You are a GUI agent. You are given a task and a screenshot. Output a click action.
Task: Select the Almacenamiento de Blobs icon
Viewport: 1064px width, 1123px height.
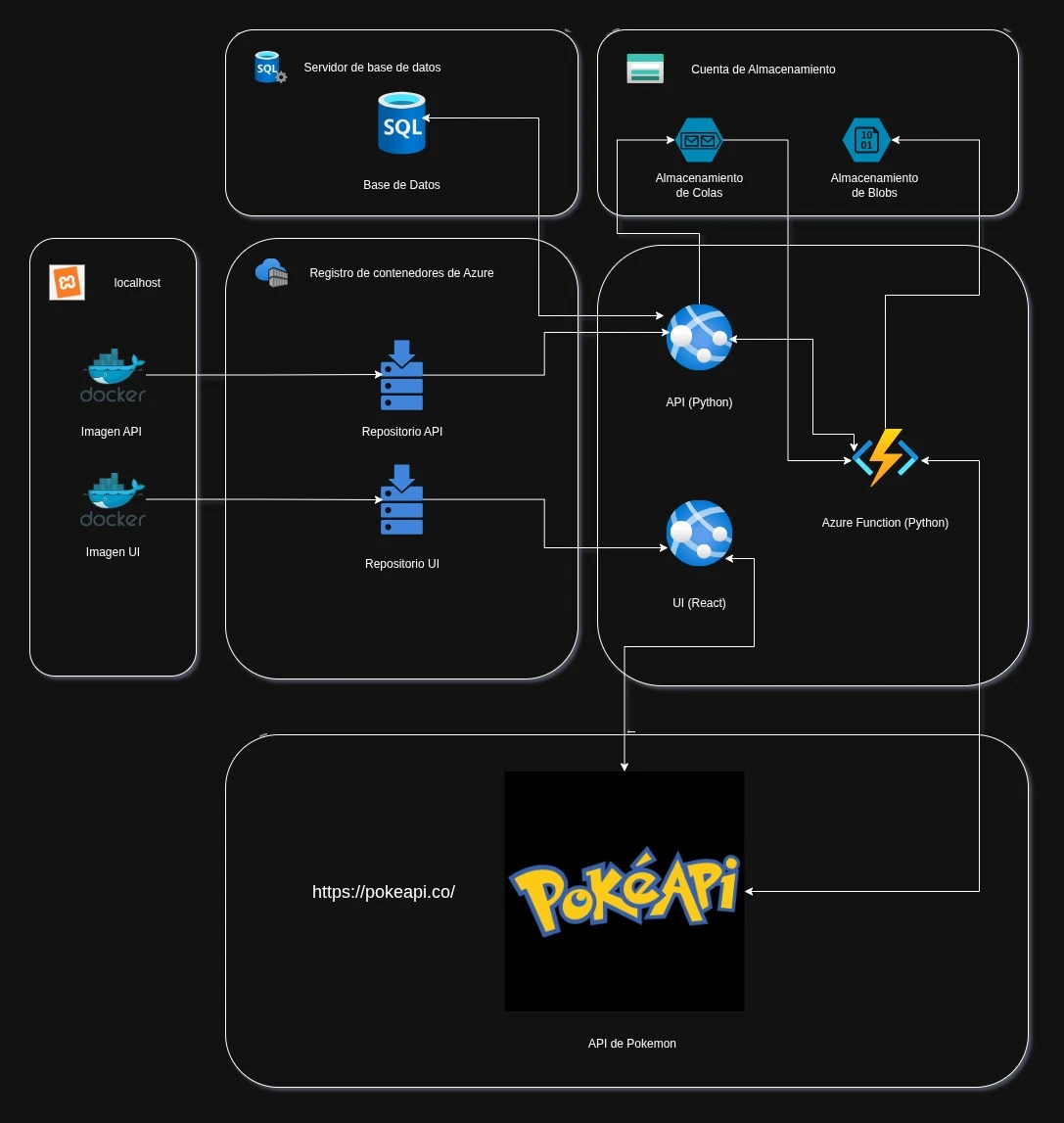[865, 138]
